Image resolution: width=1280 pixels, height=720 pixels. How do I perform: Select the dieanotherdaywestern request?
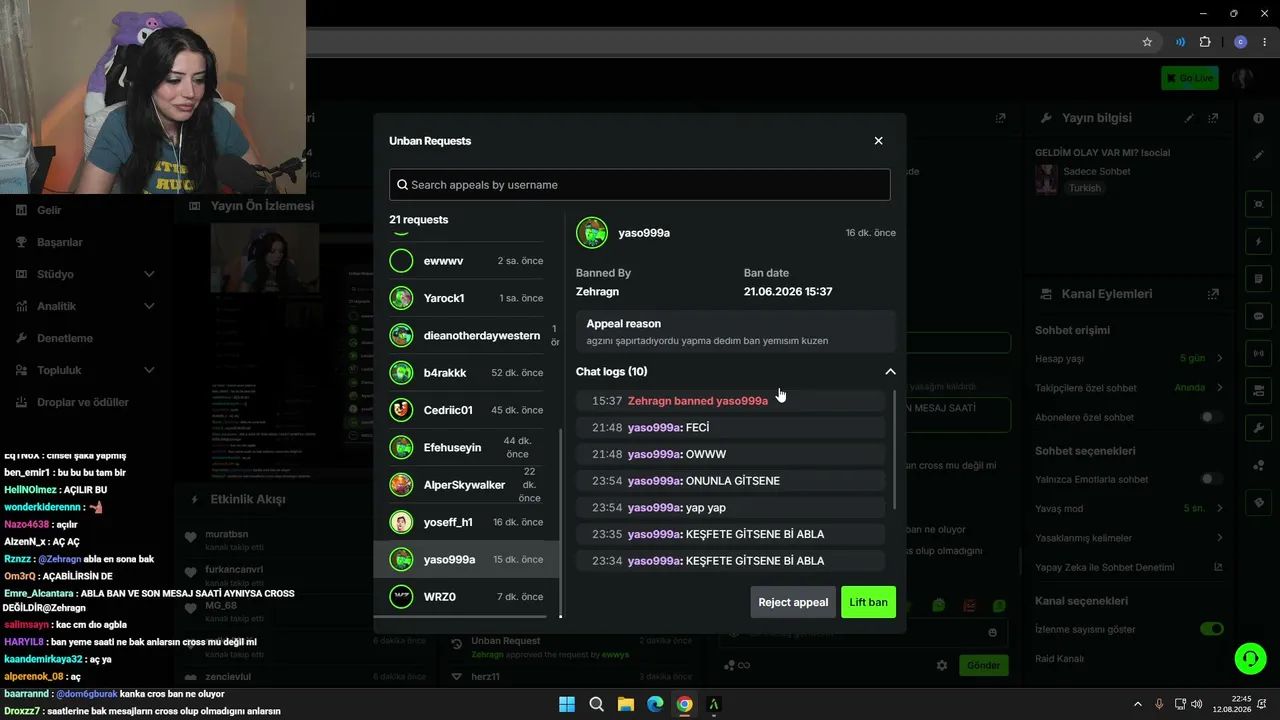point(468,335)
